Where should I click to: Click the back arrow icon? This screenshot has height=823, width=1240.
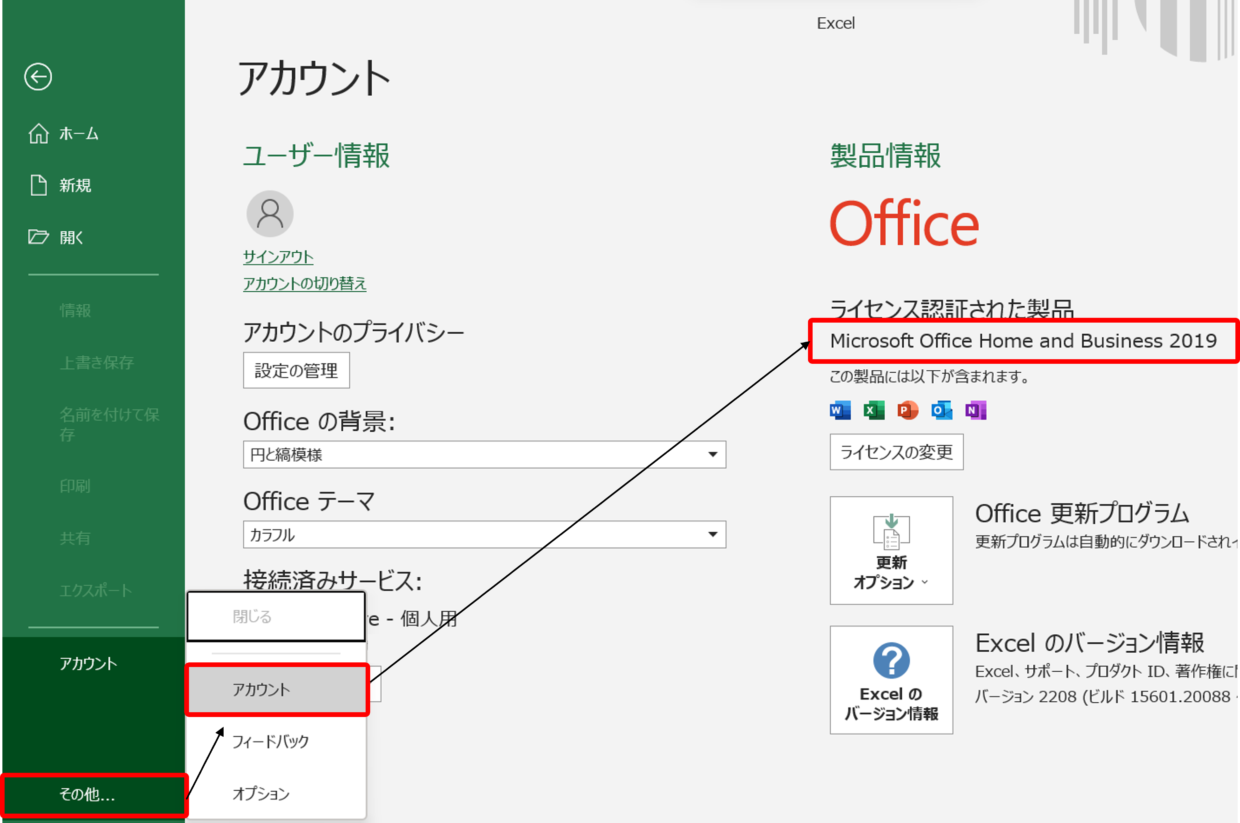point(38,77)
